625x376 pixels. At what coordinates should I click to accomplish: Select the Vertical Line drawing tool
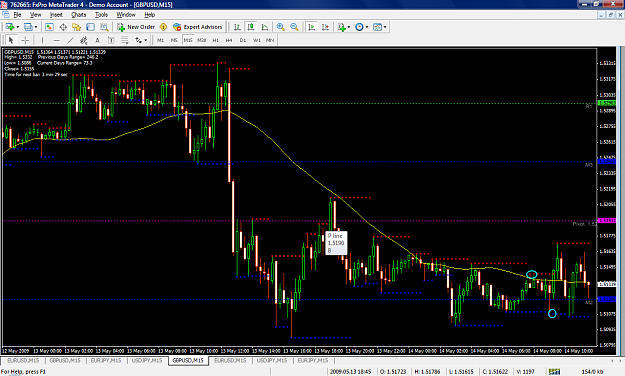(42, 40)
